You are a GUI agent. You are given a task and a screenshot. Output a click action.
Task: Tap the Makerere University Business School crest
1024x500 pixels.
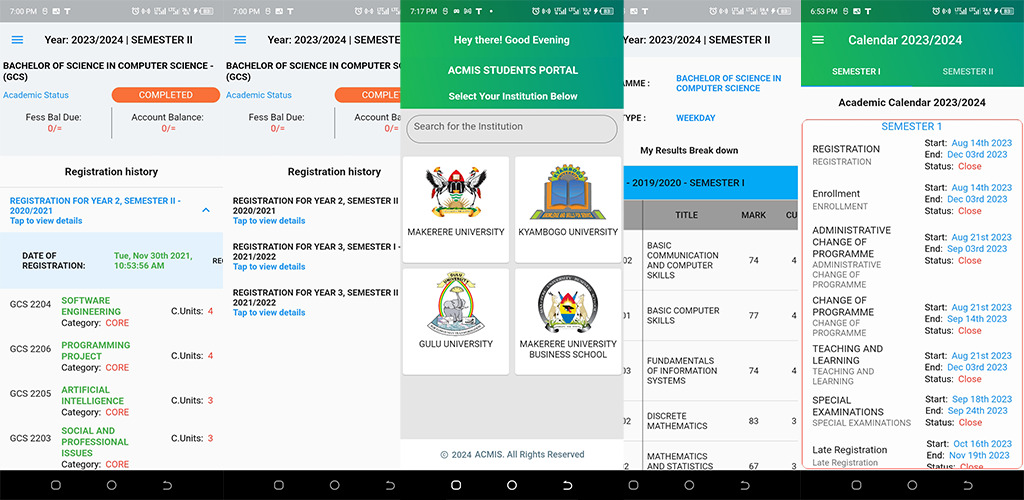coord(568,304)
